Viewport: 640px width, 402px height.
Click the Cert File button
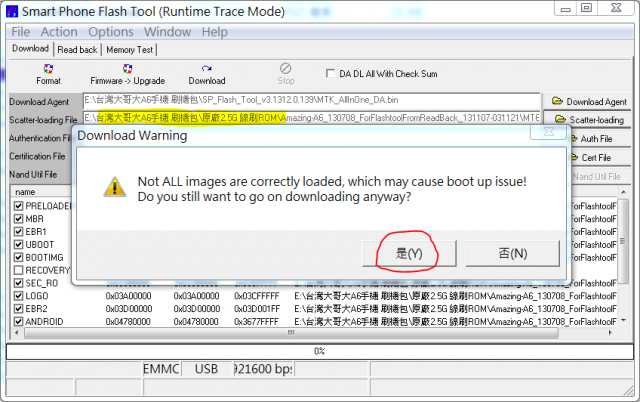(x=599, y=158)
